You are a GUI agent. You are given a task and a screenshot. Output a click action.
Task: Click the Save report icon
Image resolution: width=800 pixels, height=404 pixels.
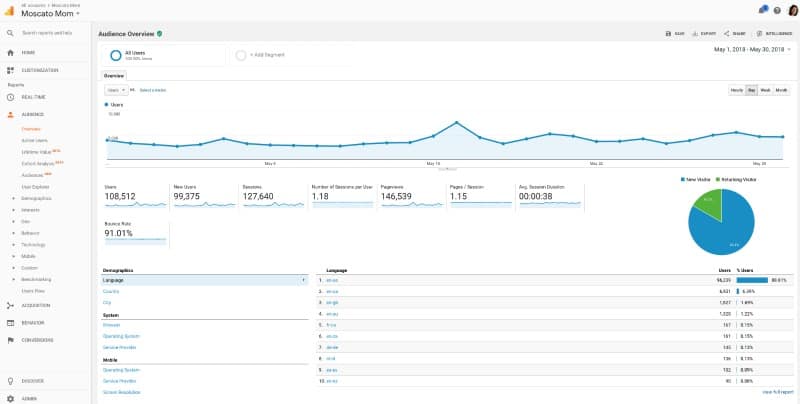668,34
